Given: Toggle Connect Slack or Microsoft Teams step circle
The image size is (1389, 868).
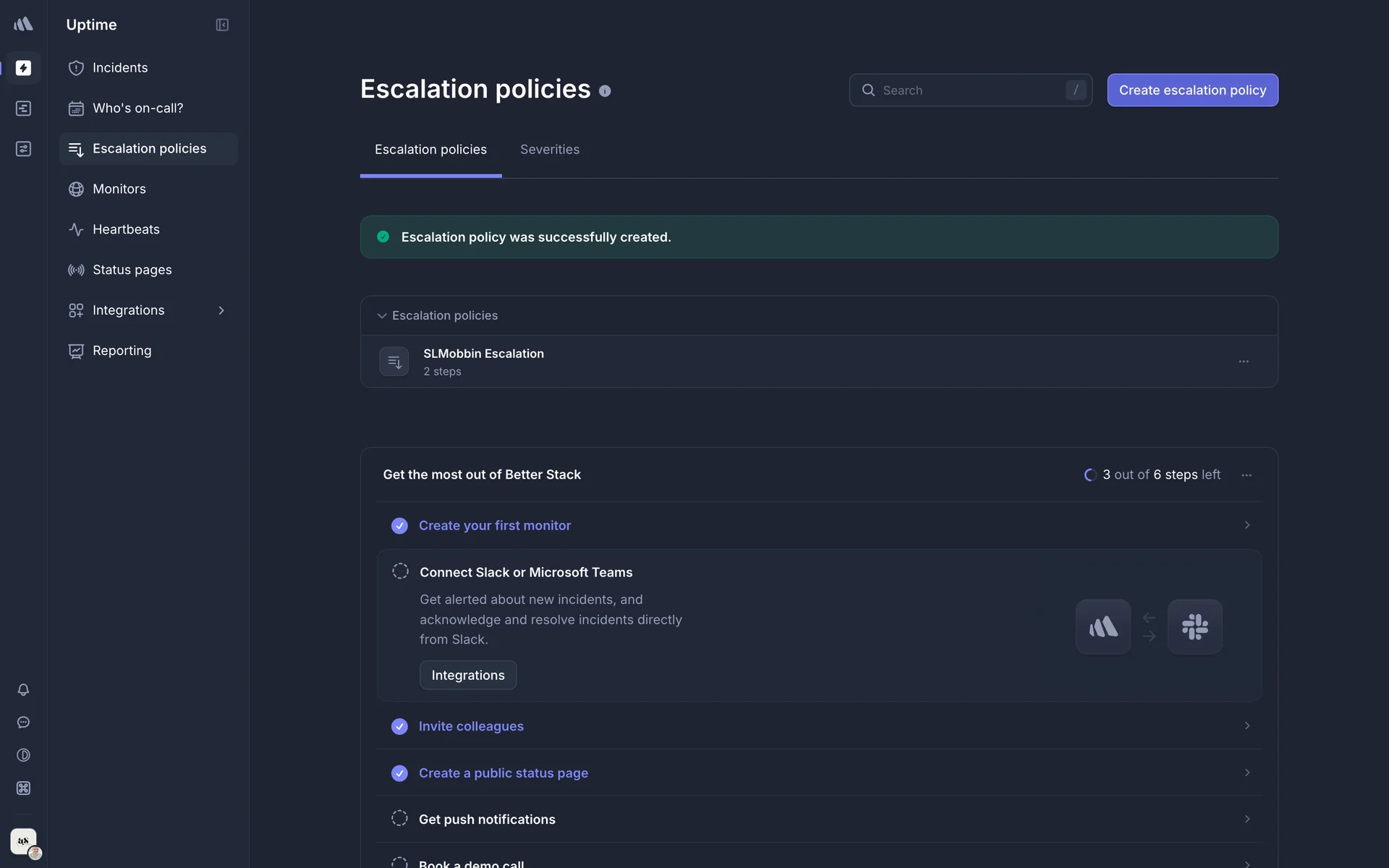Looking at the screenshot, I should tap(400, 571).
